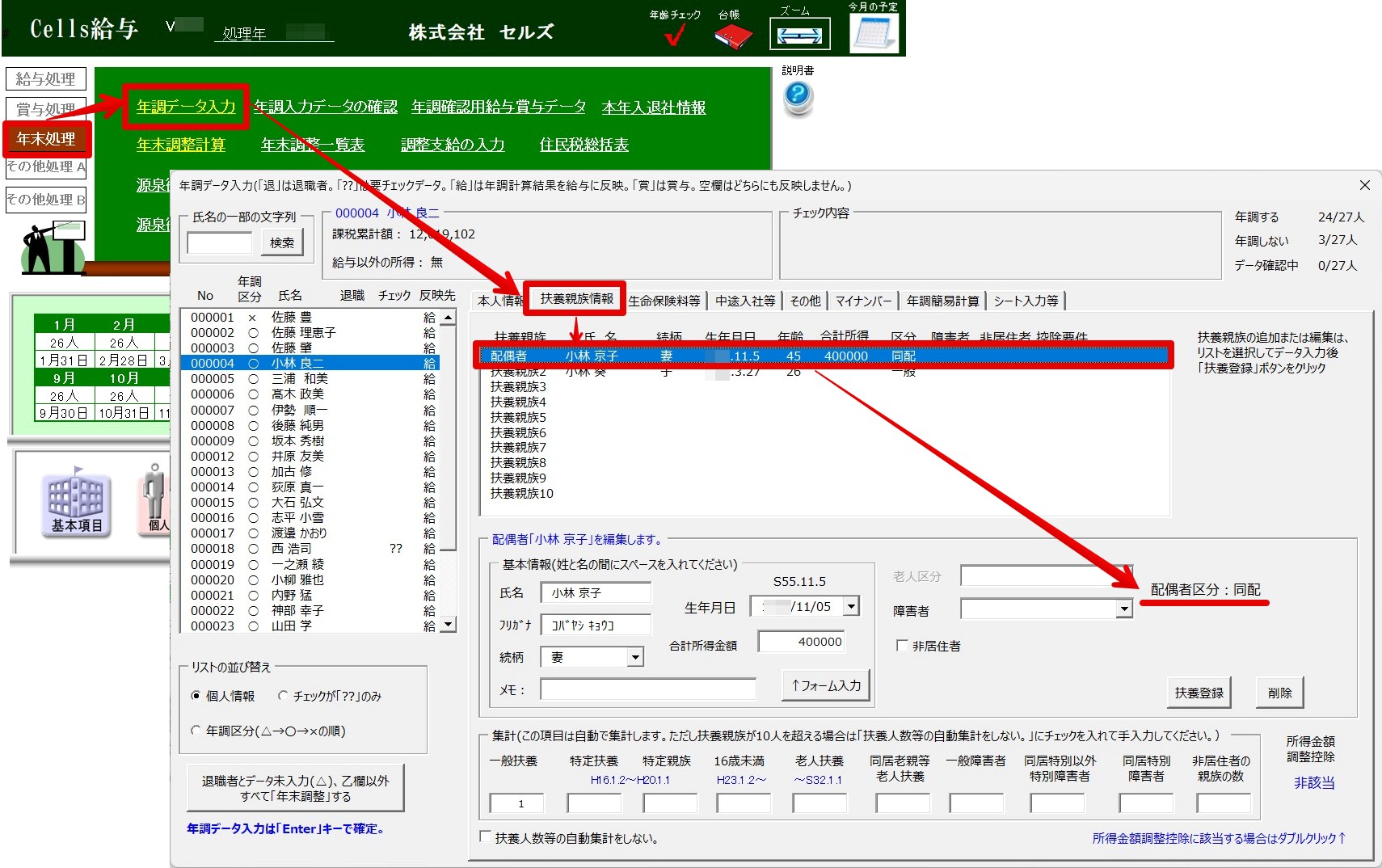Select the シート入力等 tab
Viewport: 1382px width, 868px height.
click(x=1026, y=301)
